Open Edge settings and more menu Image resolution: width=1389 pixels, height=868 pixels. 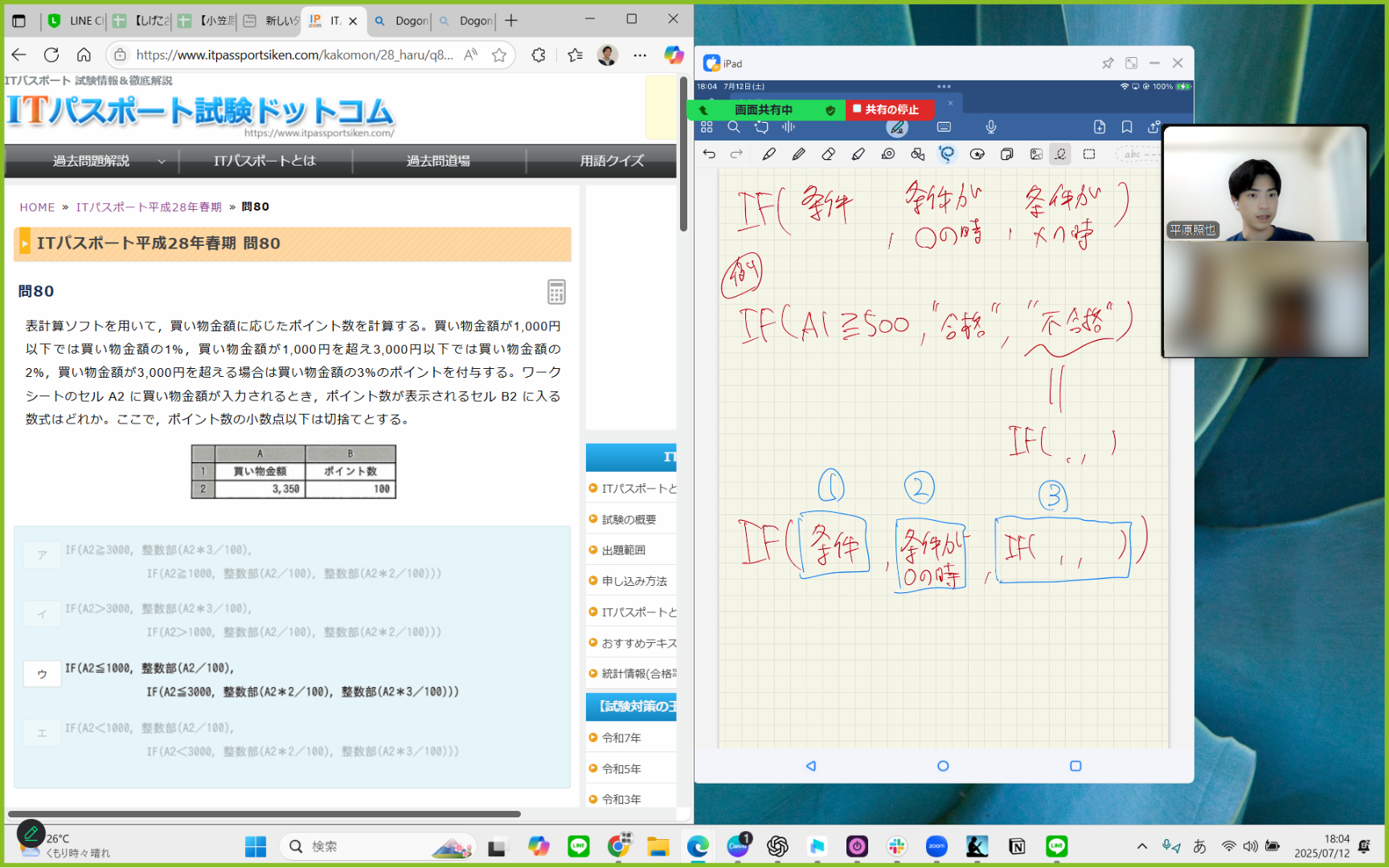click(x=640, y=55)
